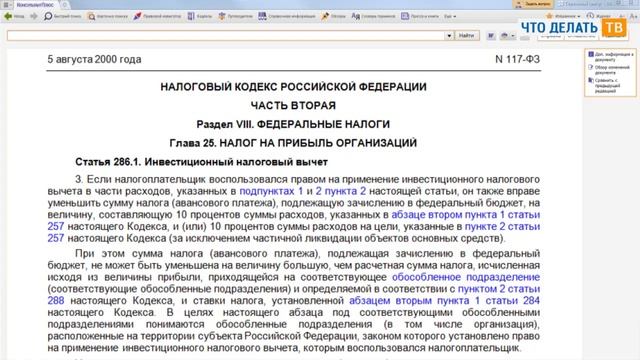Click 'Статья 286.1. Инвестиционный налоговый вычет' title
The height and width of the screenshot is (360, 640).
201,162
